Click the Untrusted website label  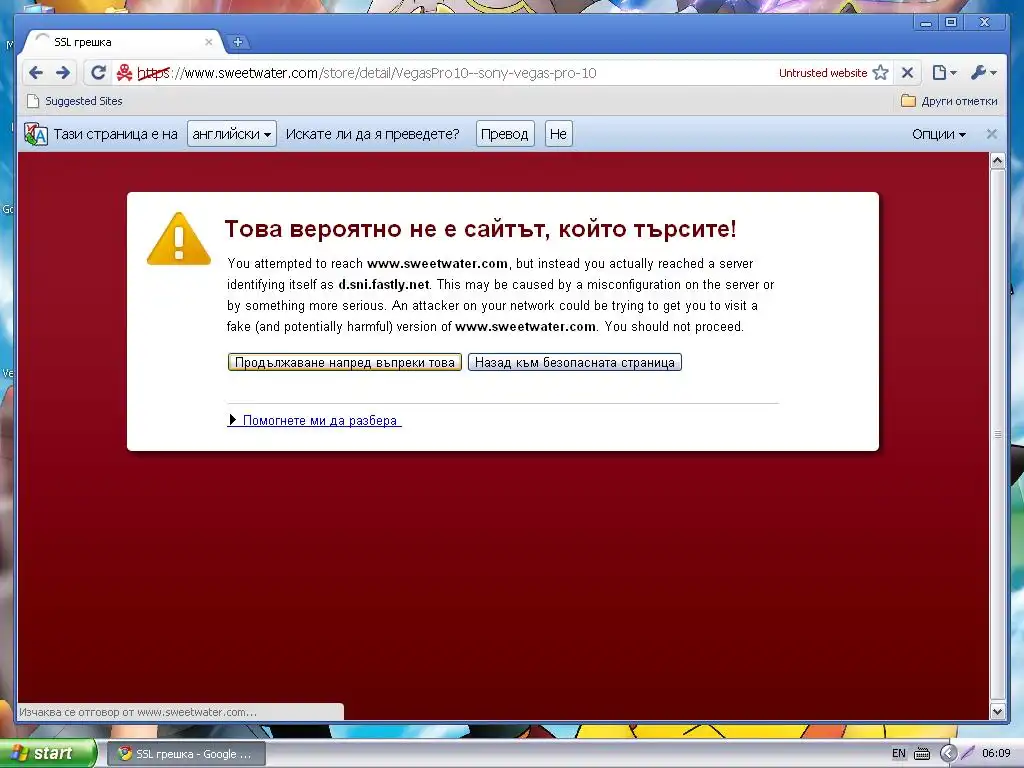tap(823, 73)
